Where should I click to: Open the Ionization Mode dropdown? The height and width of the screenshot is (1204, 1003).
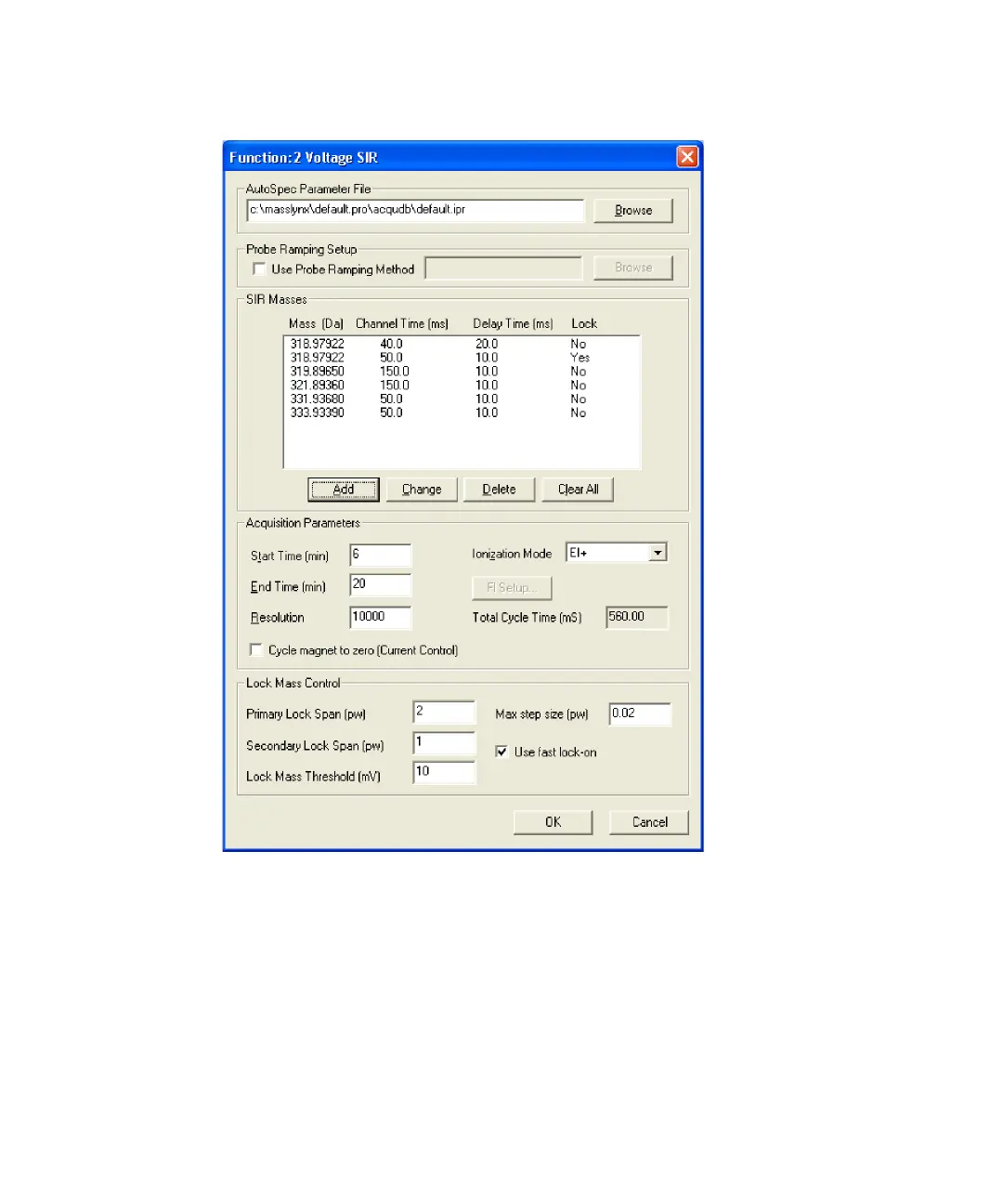point(658,553)
